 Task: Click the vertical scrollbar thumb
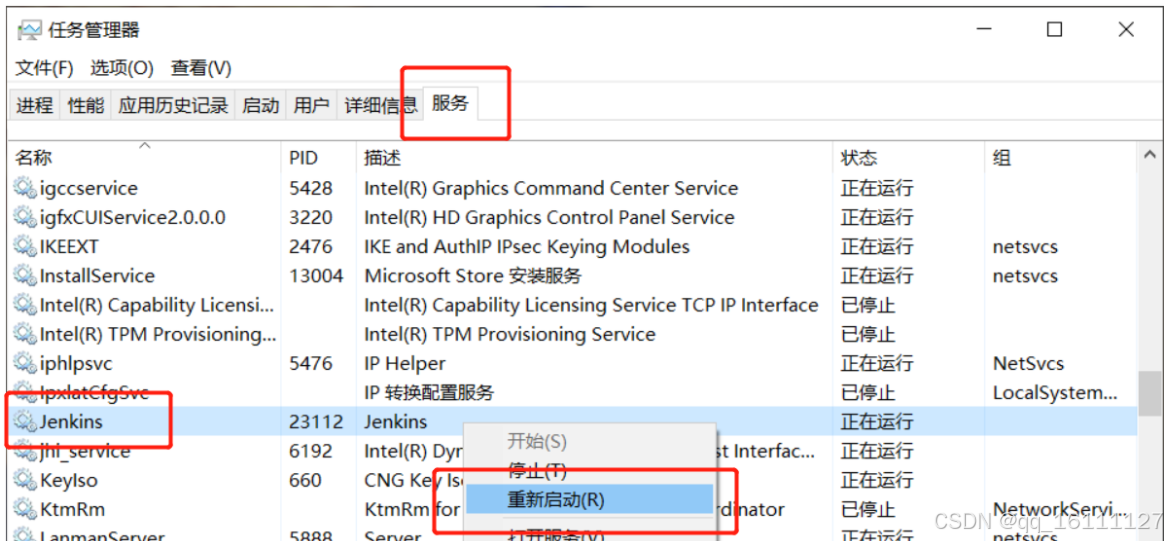pyautogui.click(x=1149, y=393)
